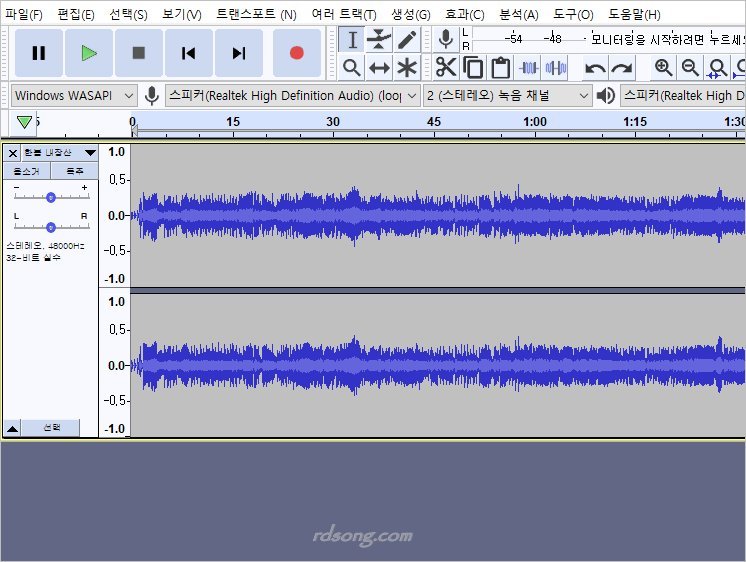Open the track name dropdown menu arrow
Image resolution: width=746 pixels, height=562 pixels.
[90, 153]
